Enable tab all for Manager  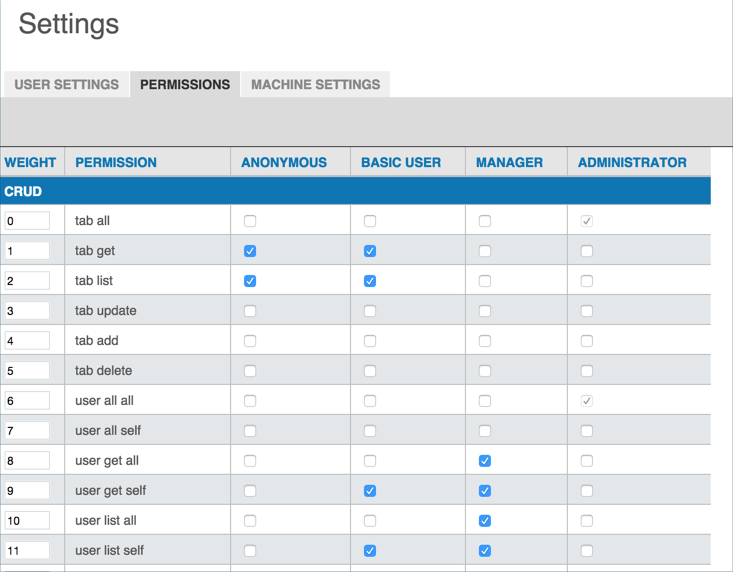485,221
